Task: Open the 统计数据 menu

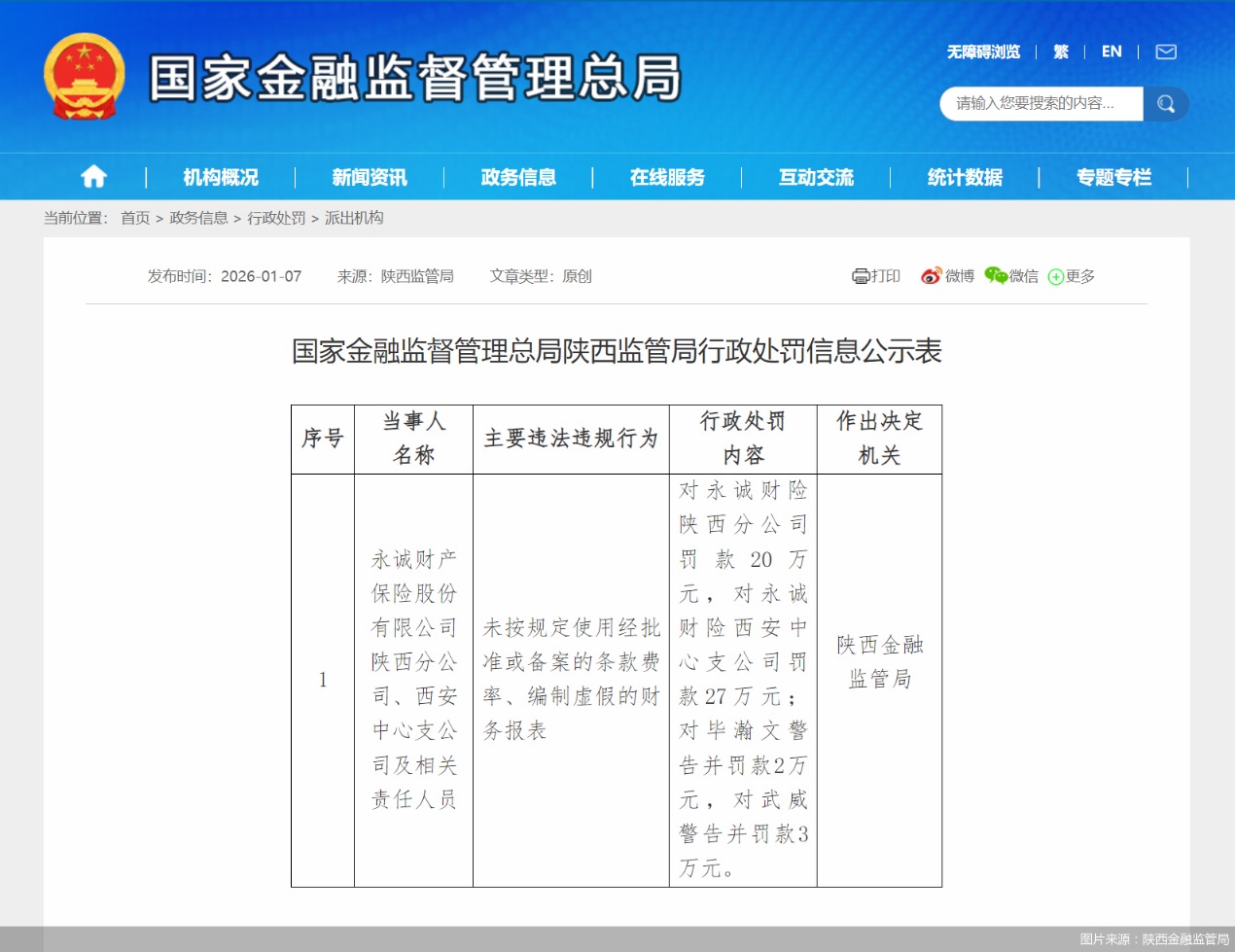Action: pyautogui.click(x=965, y=176)
